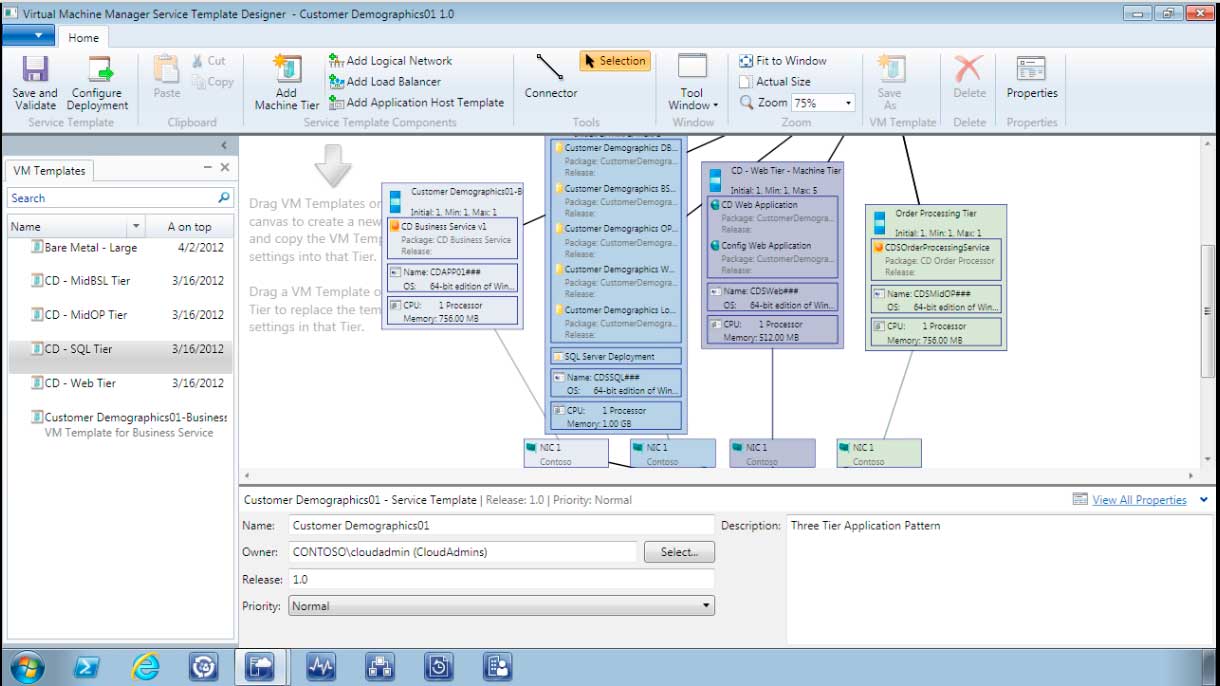Click Add Logical Network
This screenshot has height=686, width=1220.
coord(390,61)
